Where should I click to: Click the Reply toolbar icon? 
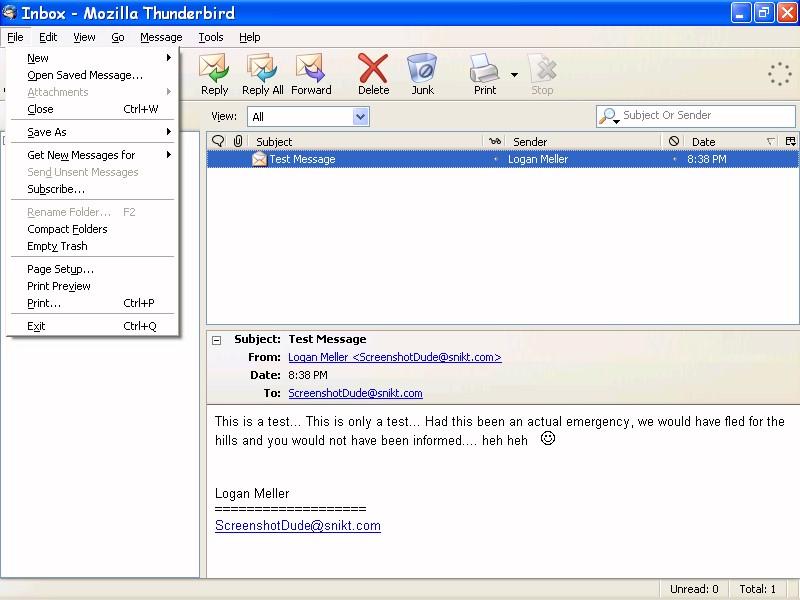pos(214,74)
